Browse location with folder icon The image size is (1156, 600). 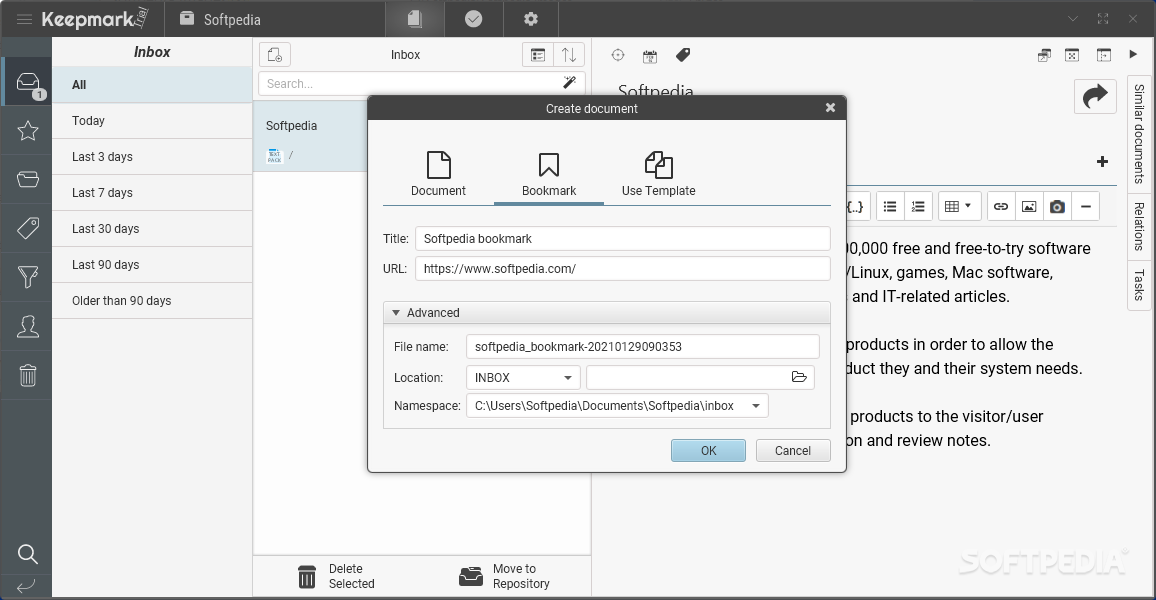[798, 377]
